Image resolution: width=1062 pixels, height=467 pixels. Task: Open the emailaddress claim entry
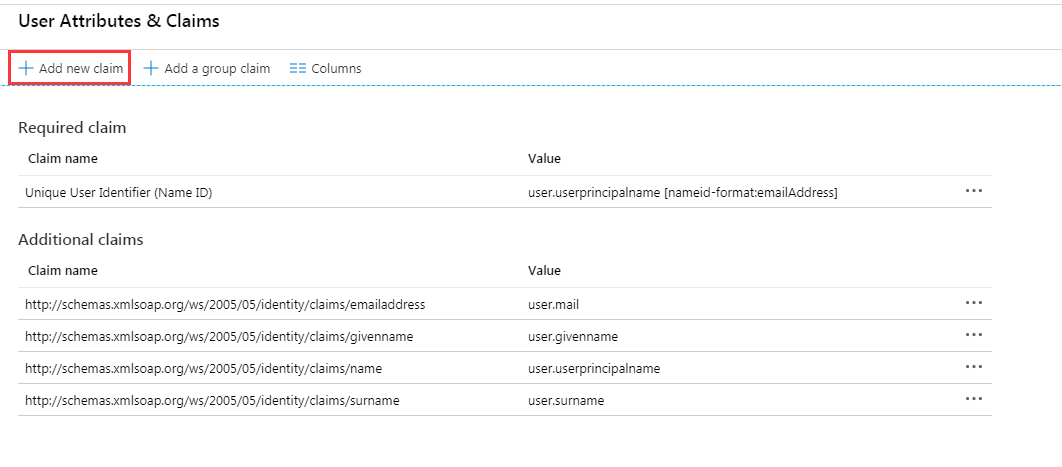225,304
